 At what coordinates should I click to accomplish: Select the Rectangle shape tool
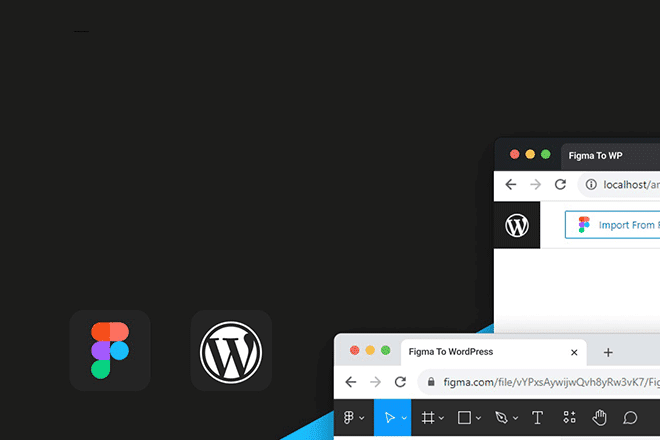click(464, 417)
